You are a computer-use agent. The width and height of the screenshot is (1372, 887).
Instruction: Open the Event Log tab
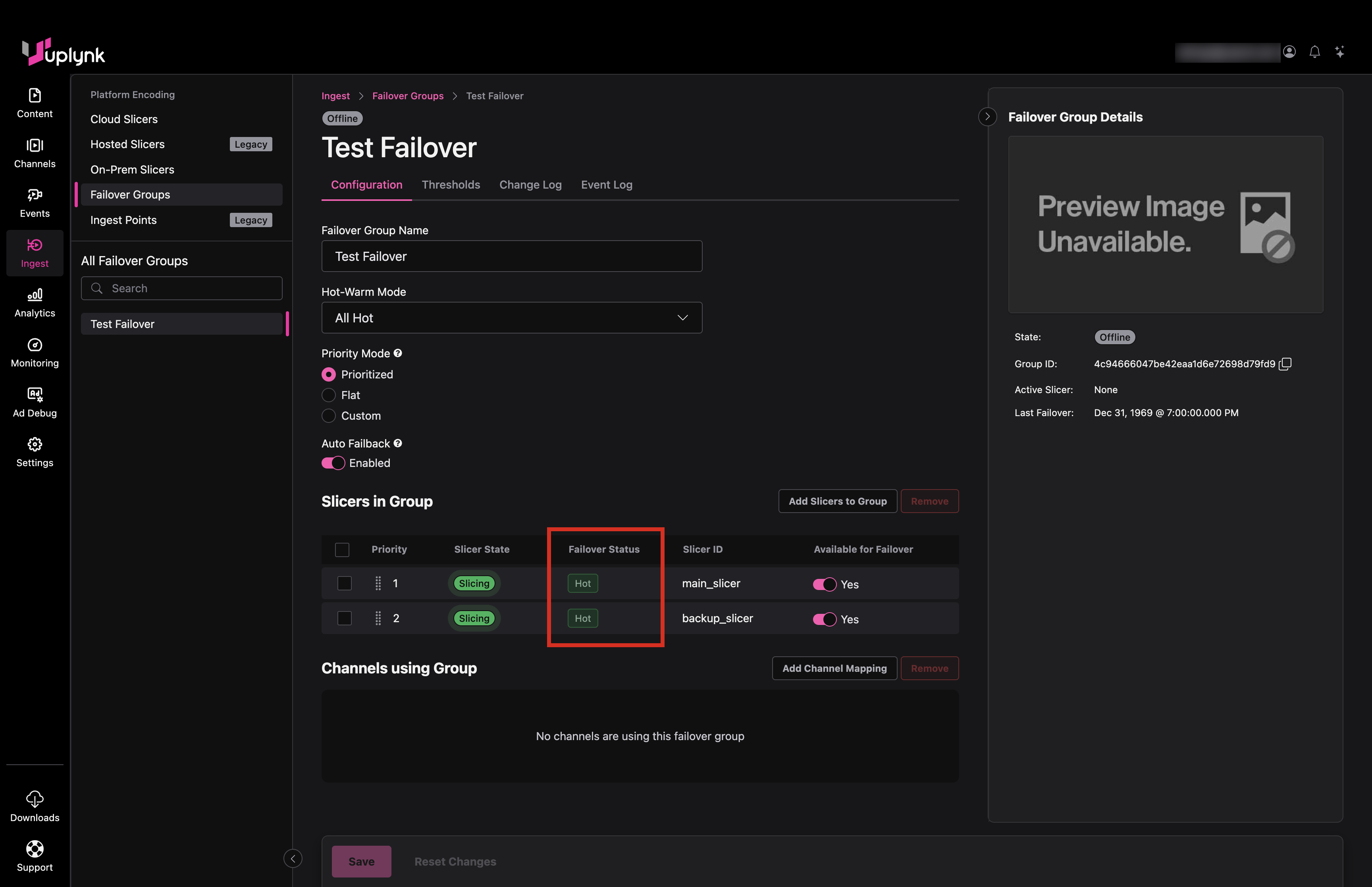(x=606, y=185)
